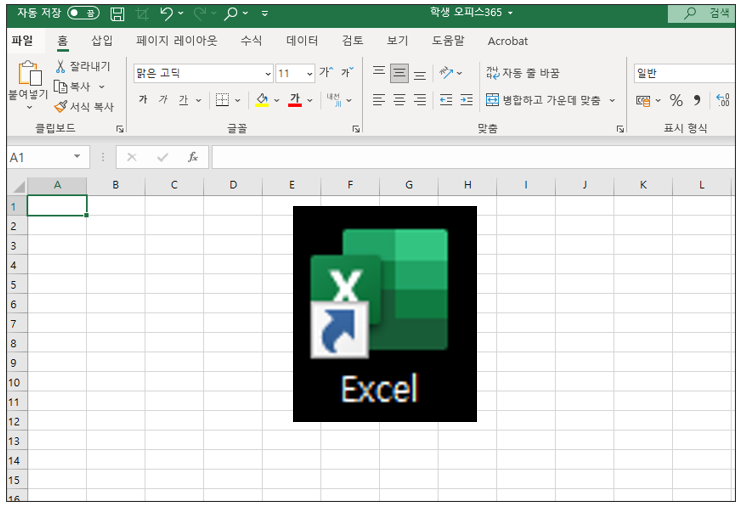Switch to Data (데이터) tab
The width and height of the screenshot is (740, 506).
click(x=302, y=41)
